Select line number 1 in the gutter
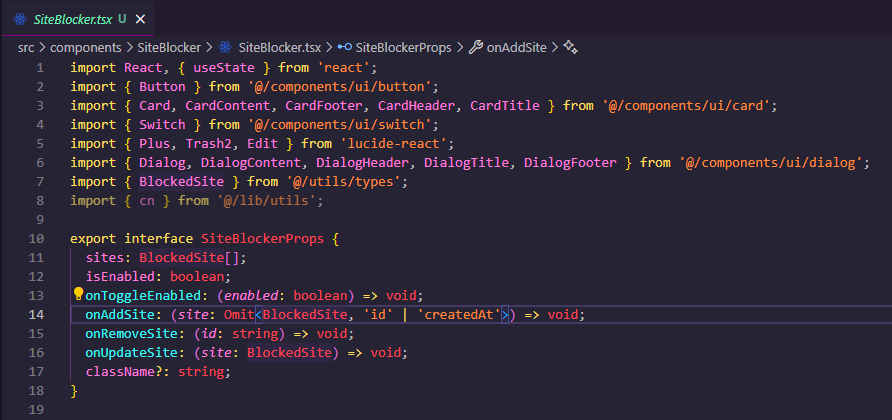The height and width of the screenshot is (420, 892). (40, 68)
